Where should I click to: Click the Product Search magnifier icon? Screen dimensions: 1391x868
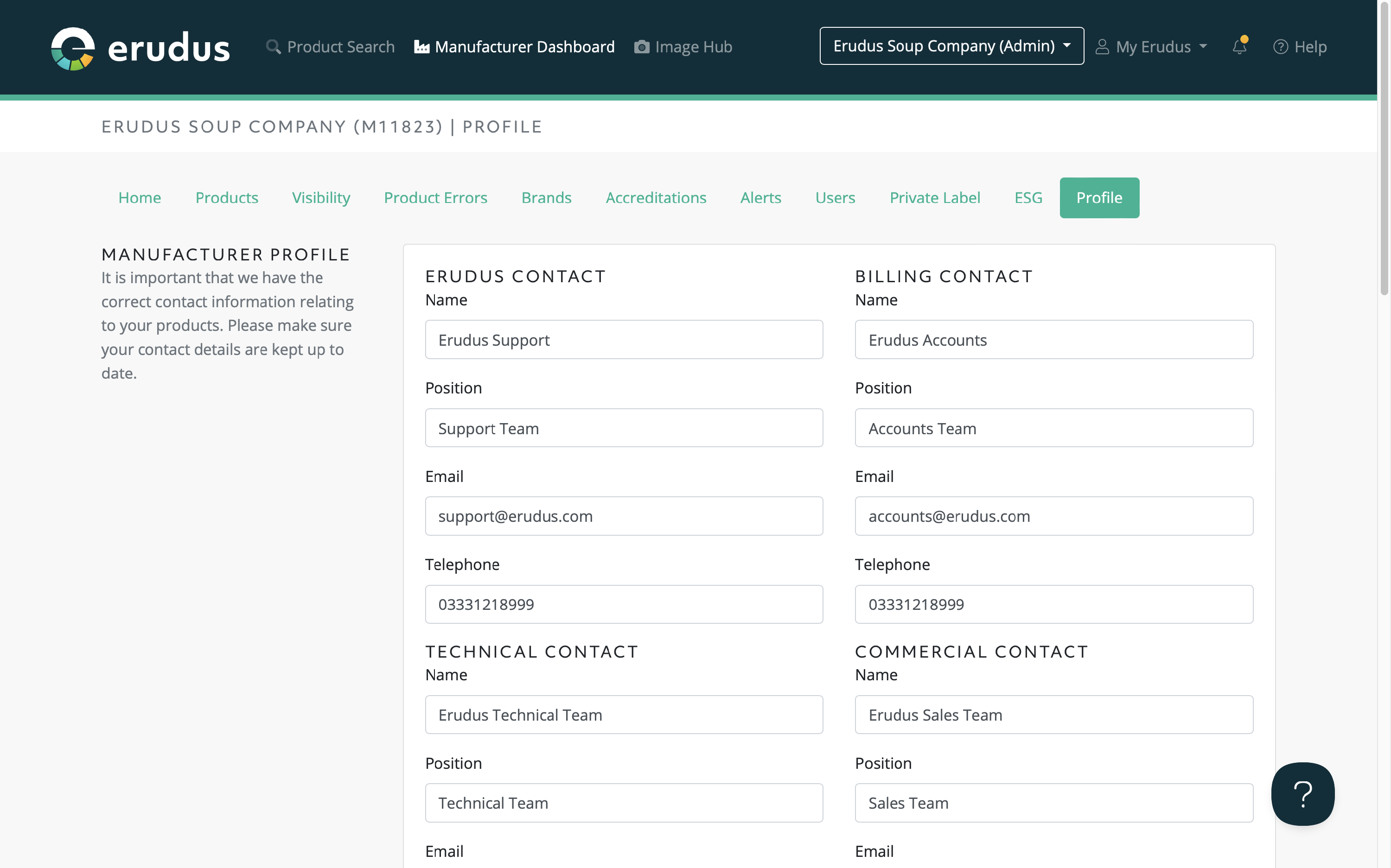pyautogui.click(x=274, y=46)
